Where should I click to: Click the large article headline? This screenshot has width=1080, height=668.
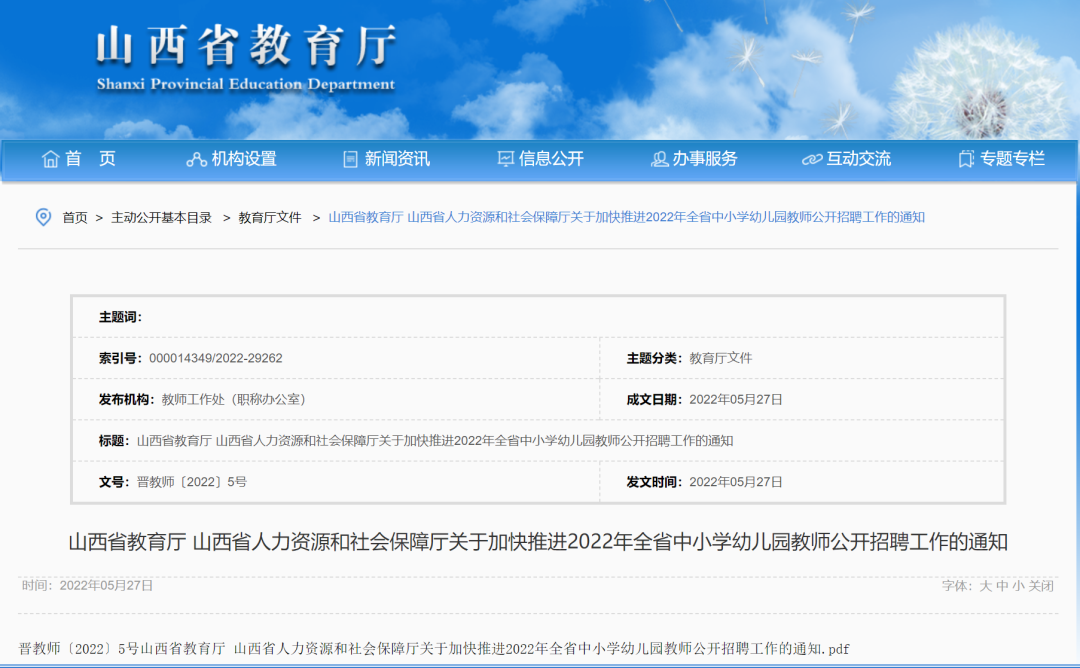(538, 542)
